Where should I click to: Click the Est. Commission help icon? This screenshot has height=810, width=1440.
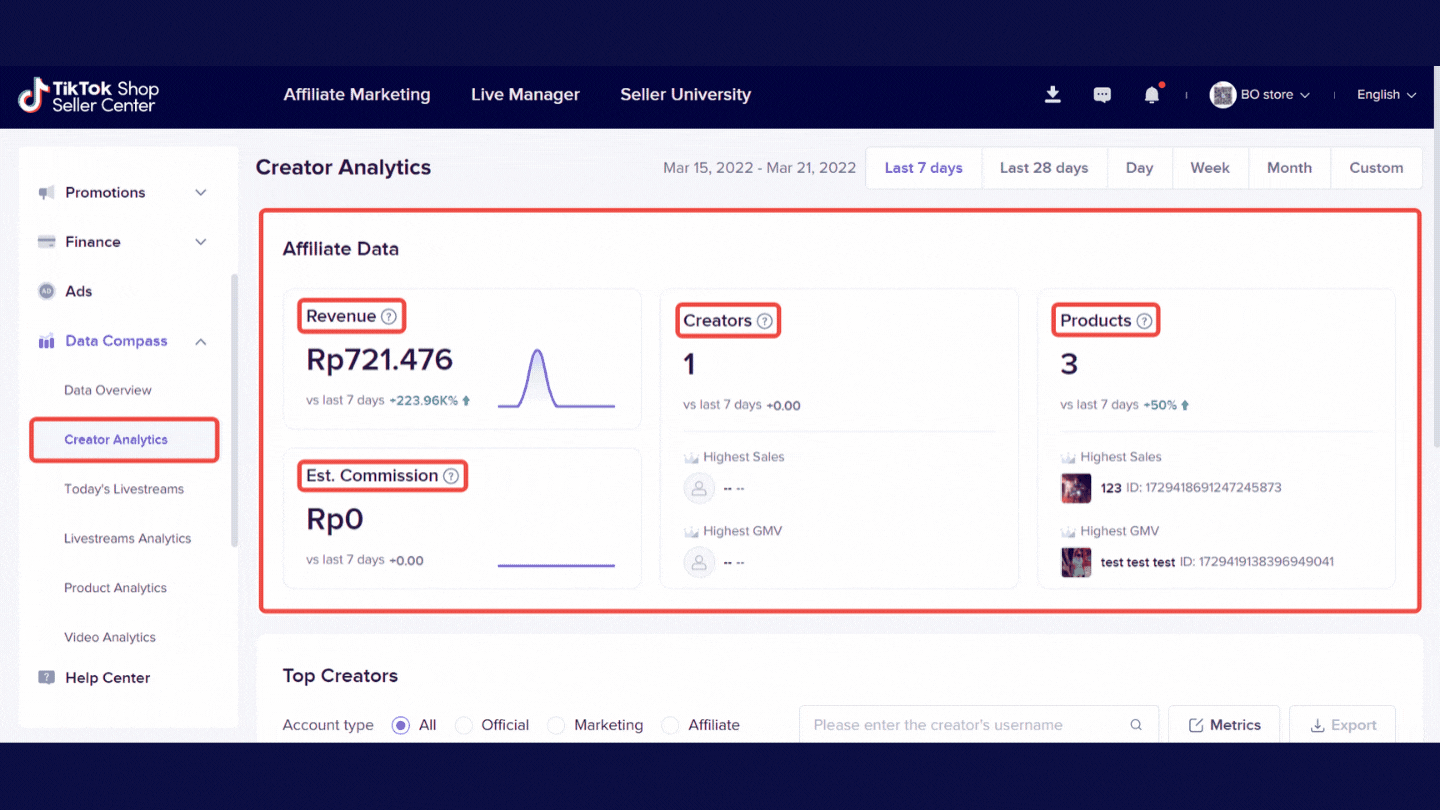coord(451,476)
